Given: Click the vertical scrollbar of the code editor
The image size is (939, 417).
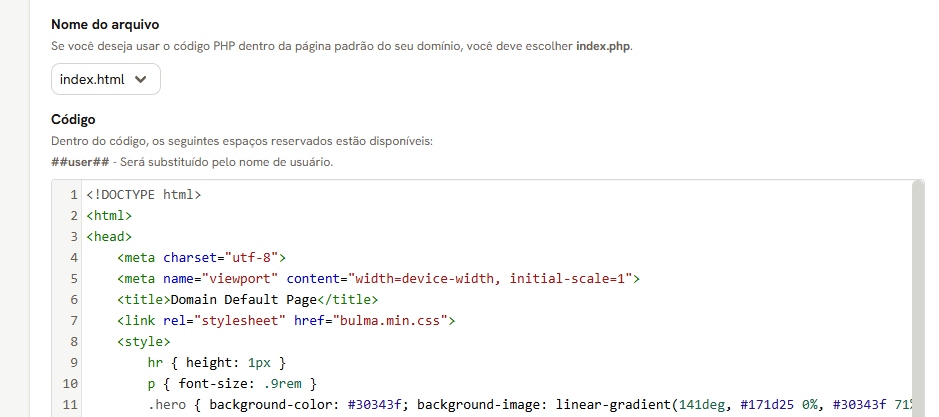Looking at the screenshot, I should (x=918, y=298).
